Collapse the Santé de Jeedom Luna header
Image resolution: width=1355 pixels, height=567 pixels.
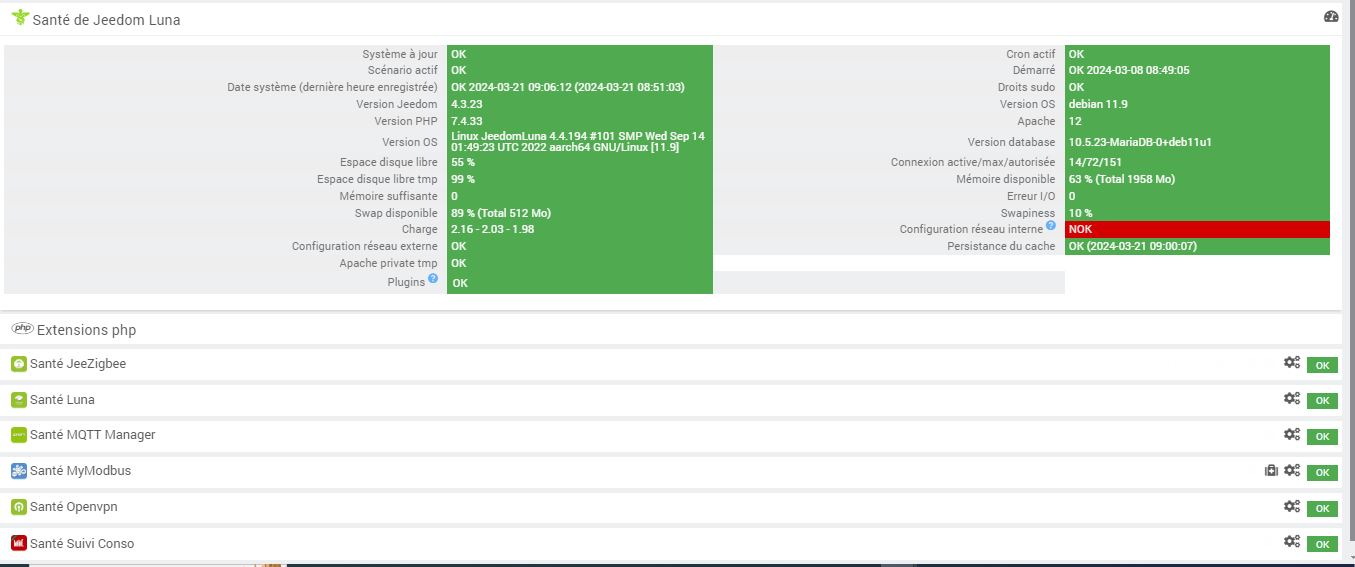[106, 19]
